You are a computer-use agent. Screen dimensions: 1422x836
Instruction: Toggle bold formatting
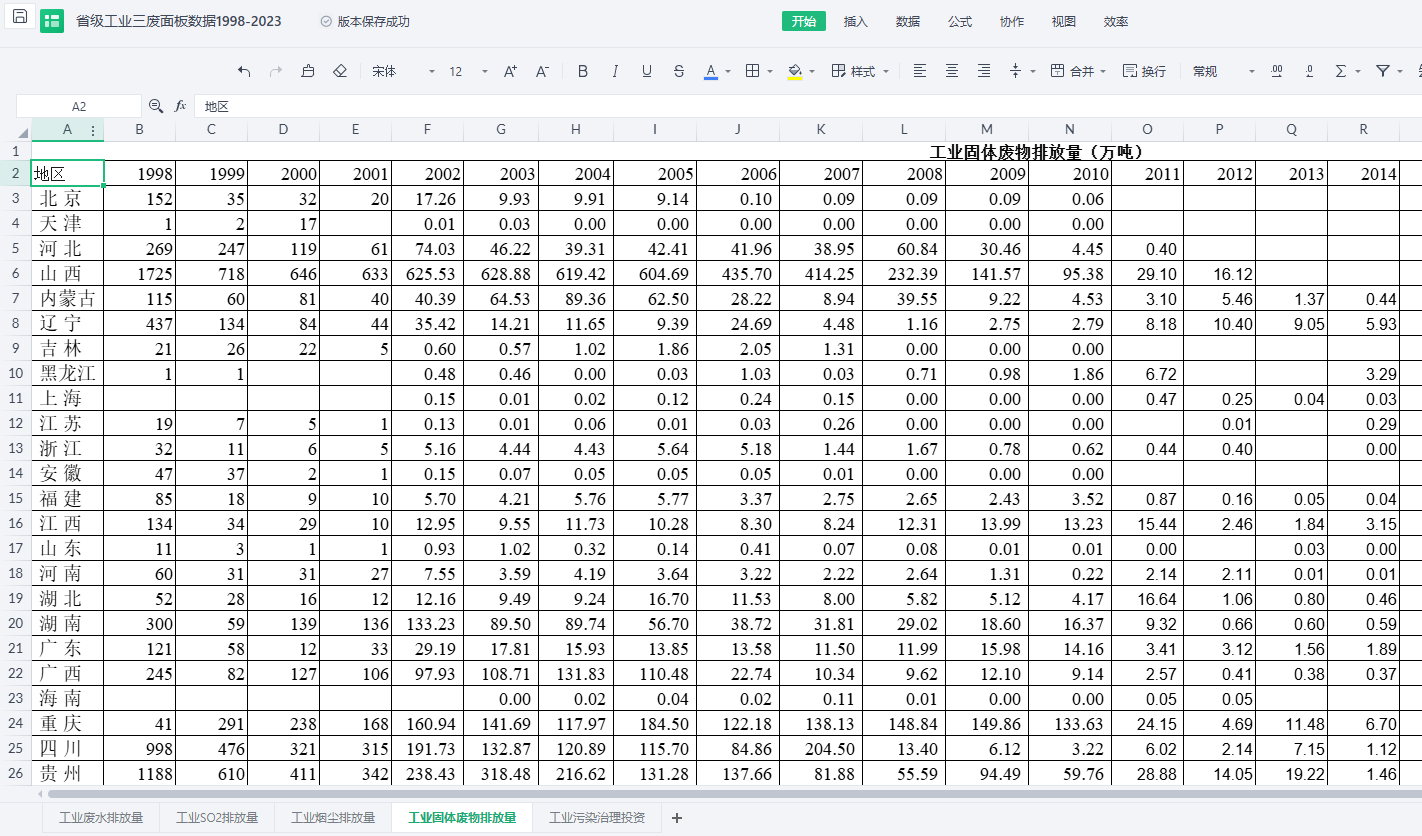pyautogui.click(x=583, y=71)
